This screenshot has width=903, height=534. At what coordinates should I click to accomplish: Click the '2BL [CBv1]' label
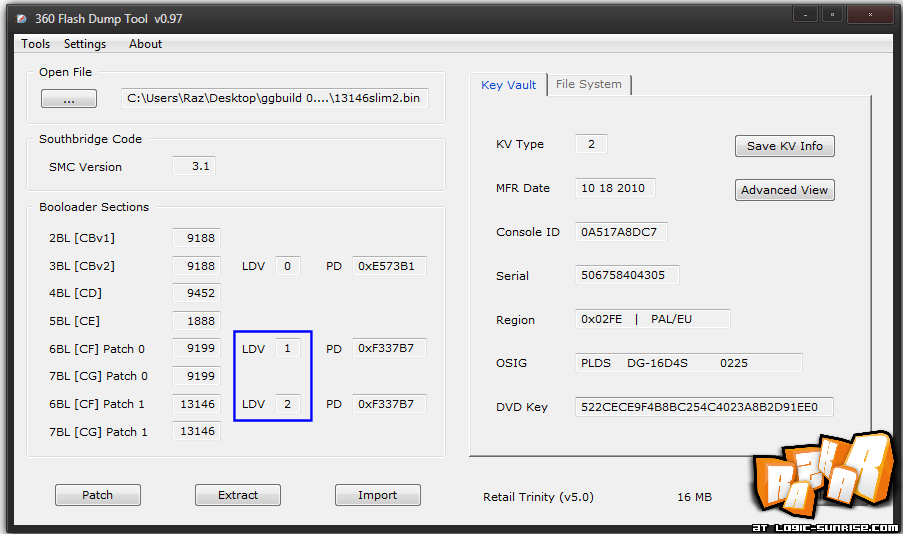point(82,238)
